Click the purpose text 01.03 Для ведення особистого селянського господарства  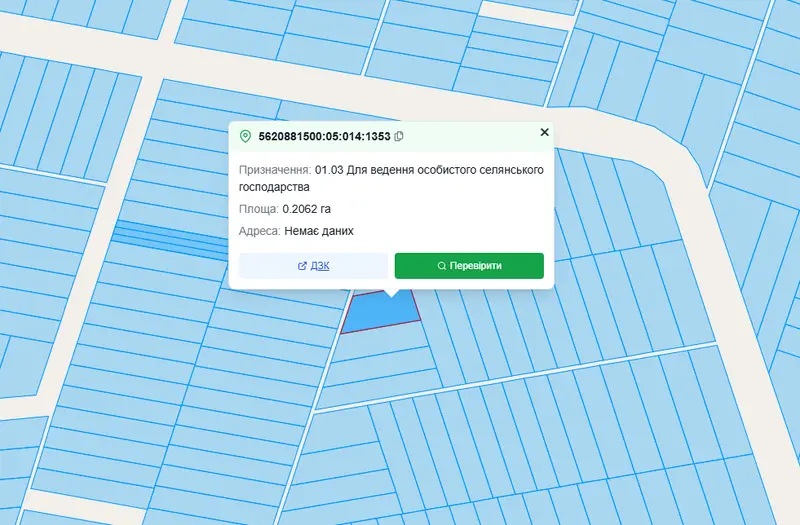point(391,178)
